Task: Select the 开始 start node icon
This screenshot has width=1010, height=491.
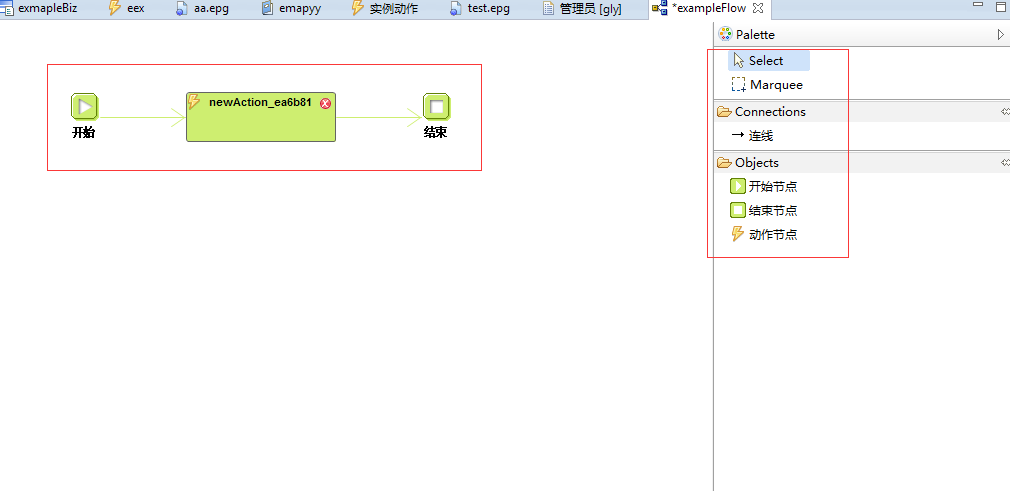Action: [x=84, y=107]
